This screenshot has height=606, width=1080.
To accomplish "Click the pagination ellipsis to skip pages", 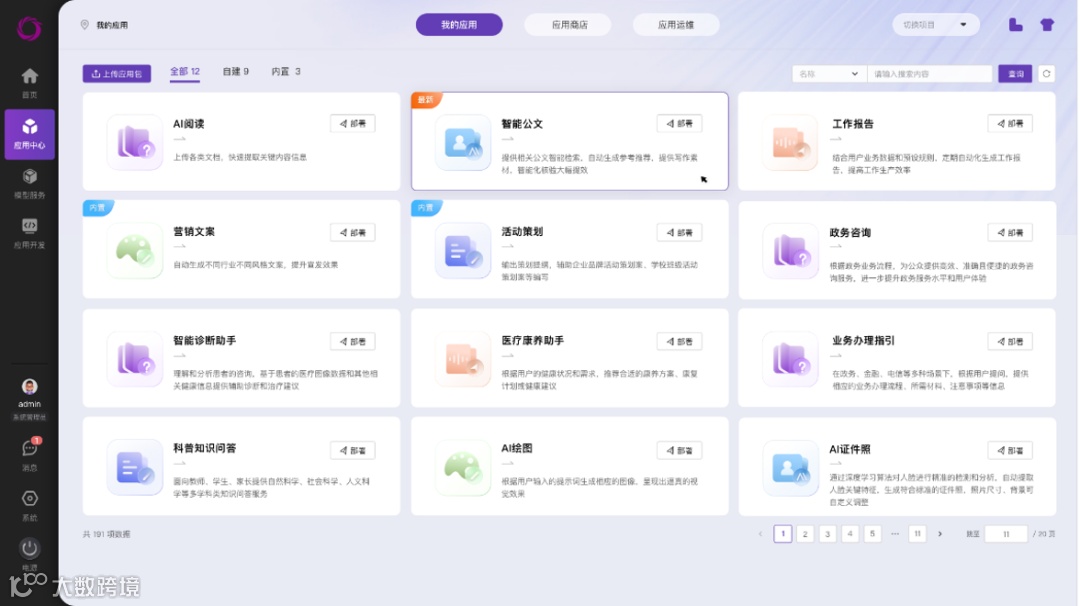I will 895,534.
